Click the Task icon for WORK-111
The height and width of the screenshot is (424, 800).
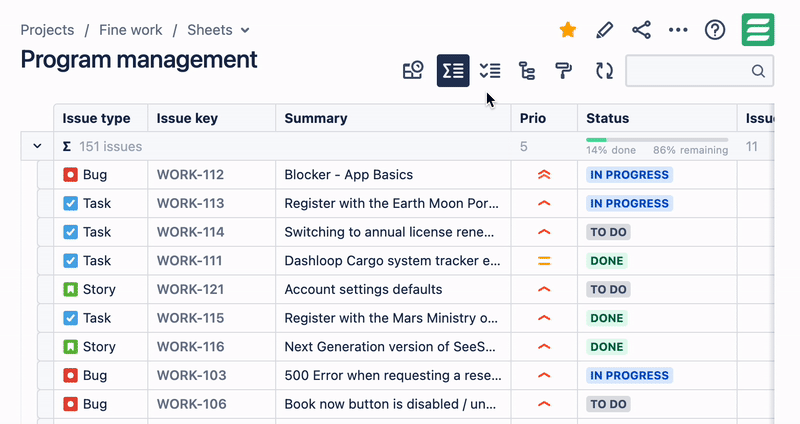[70, 261]
